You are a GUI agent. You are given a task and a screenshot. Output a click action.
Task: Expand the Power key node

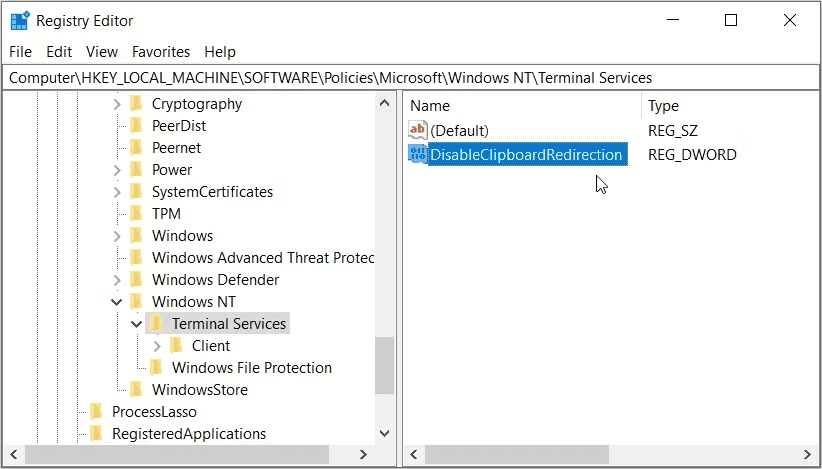coord(117,170)
